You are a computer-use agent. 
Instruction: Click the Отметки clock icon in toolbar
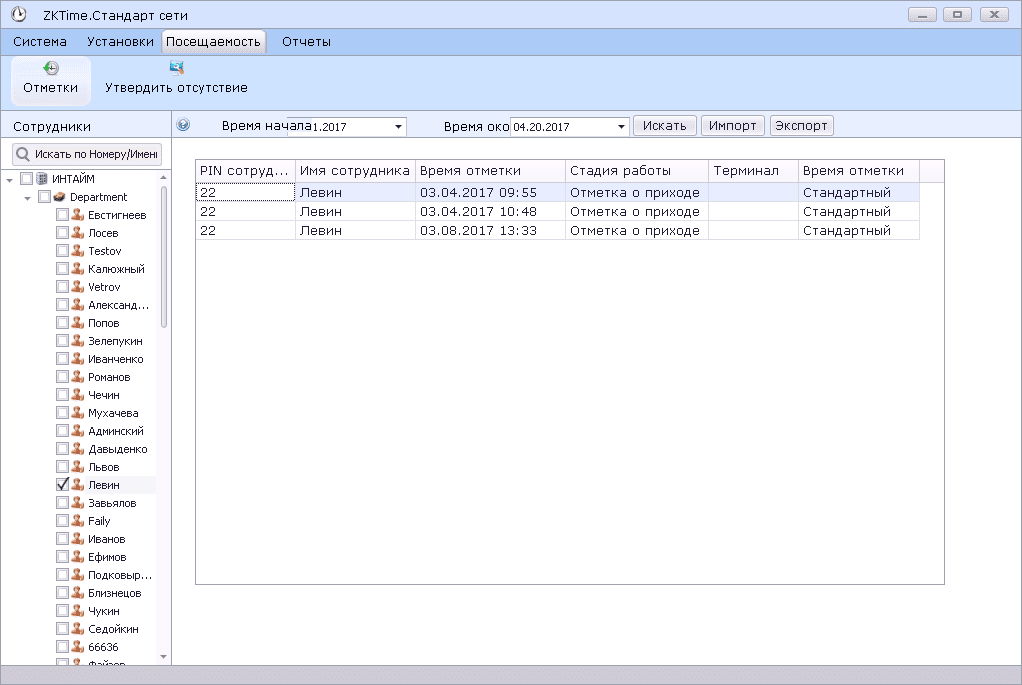point(51,68)
